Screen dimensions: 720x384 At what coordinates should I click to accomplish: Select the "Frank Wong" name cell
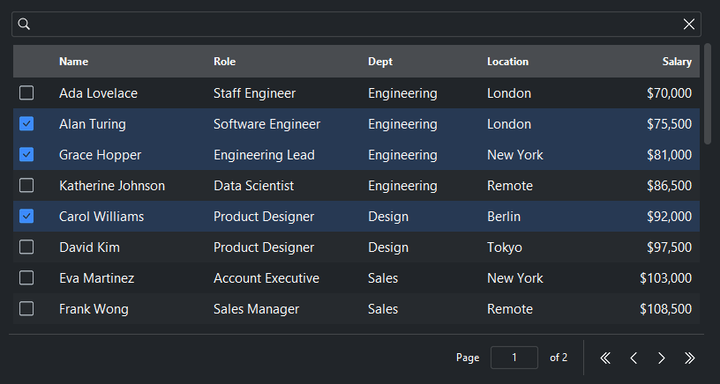tap(94, 309)
